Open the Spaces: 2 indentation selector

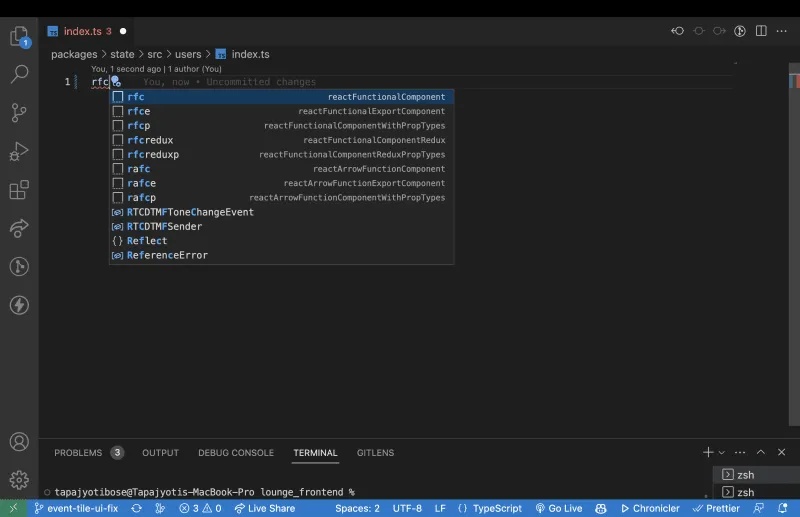pyautogui.click(x=357, y=508)
